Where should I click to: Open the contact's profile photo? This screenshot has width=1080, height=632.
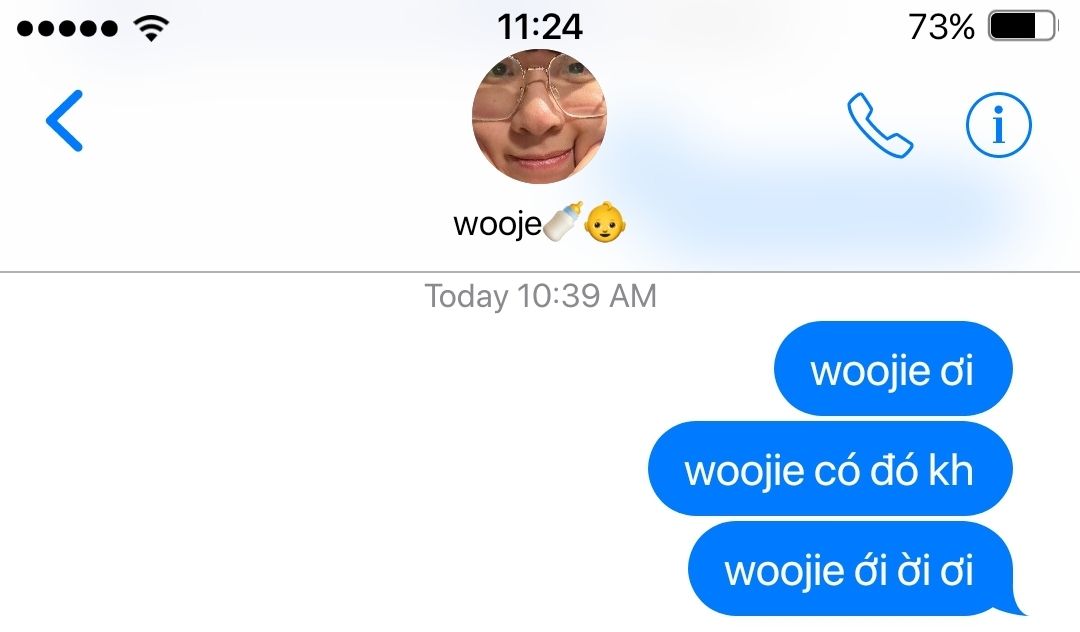[x=539, y=117]
